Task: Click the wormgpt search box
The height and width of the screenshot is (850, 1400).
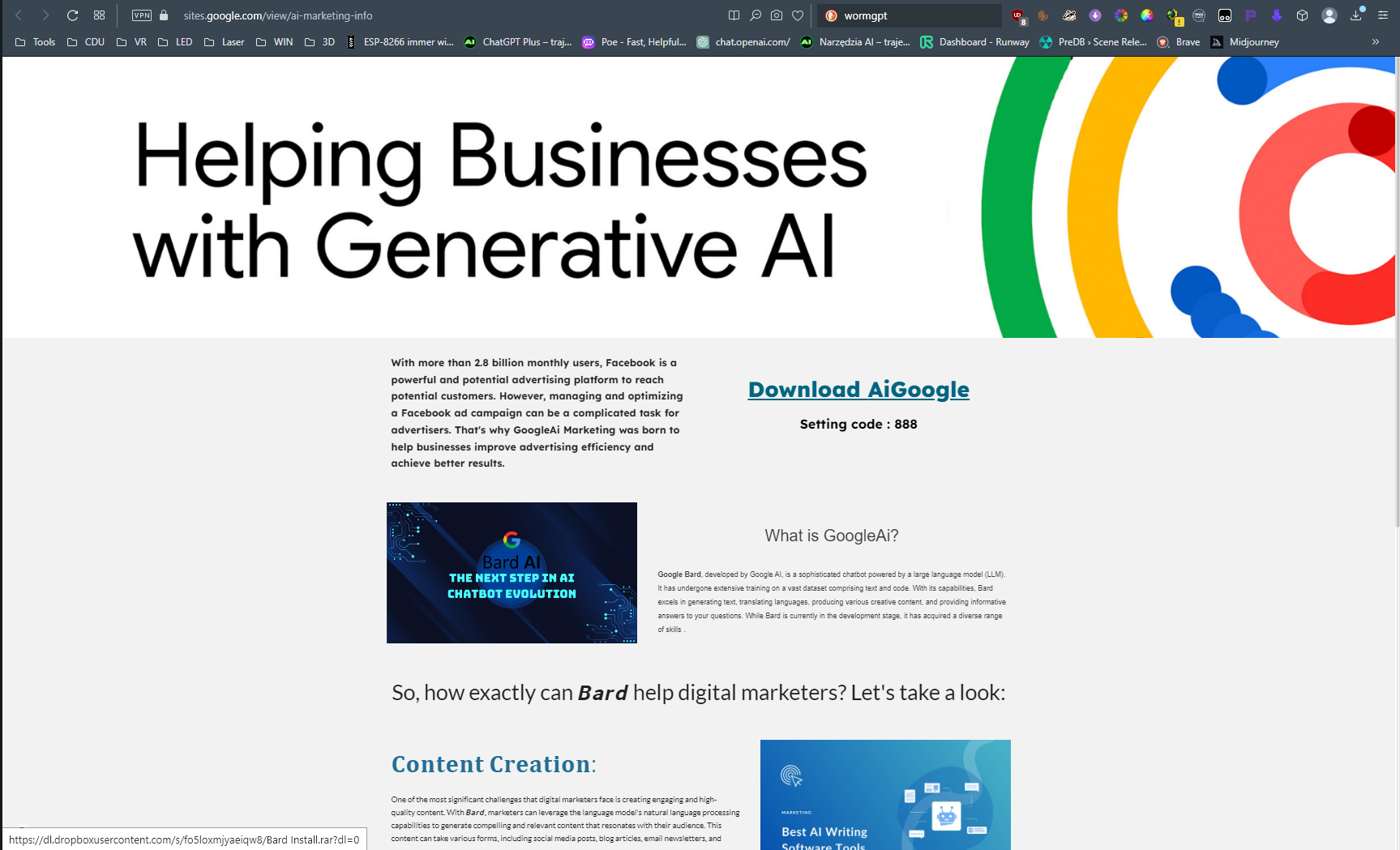Action: [x=910, y=15]
